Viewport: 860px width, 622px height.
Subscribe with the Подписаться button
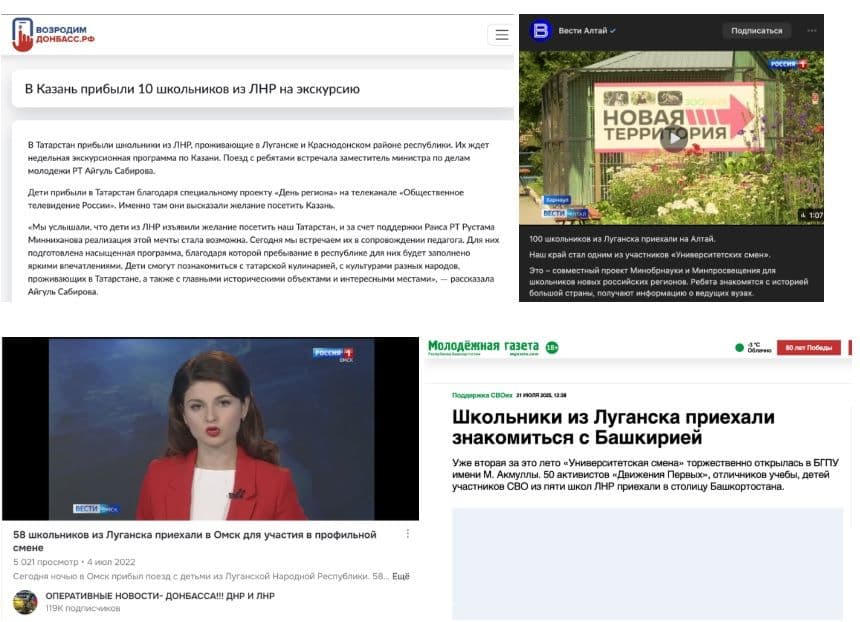(x=756, y=31)
